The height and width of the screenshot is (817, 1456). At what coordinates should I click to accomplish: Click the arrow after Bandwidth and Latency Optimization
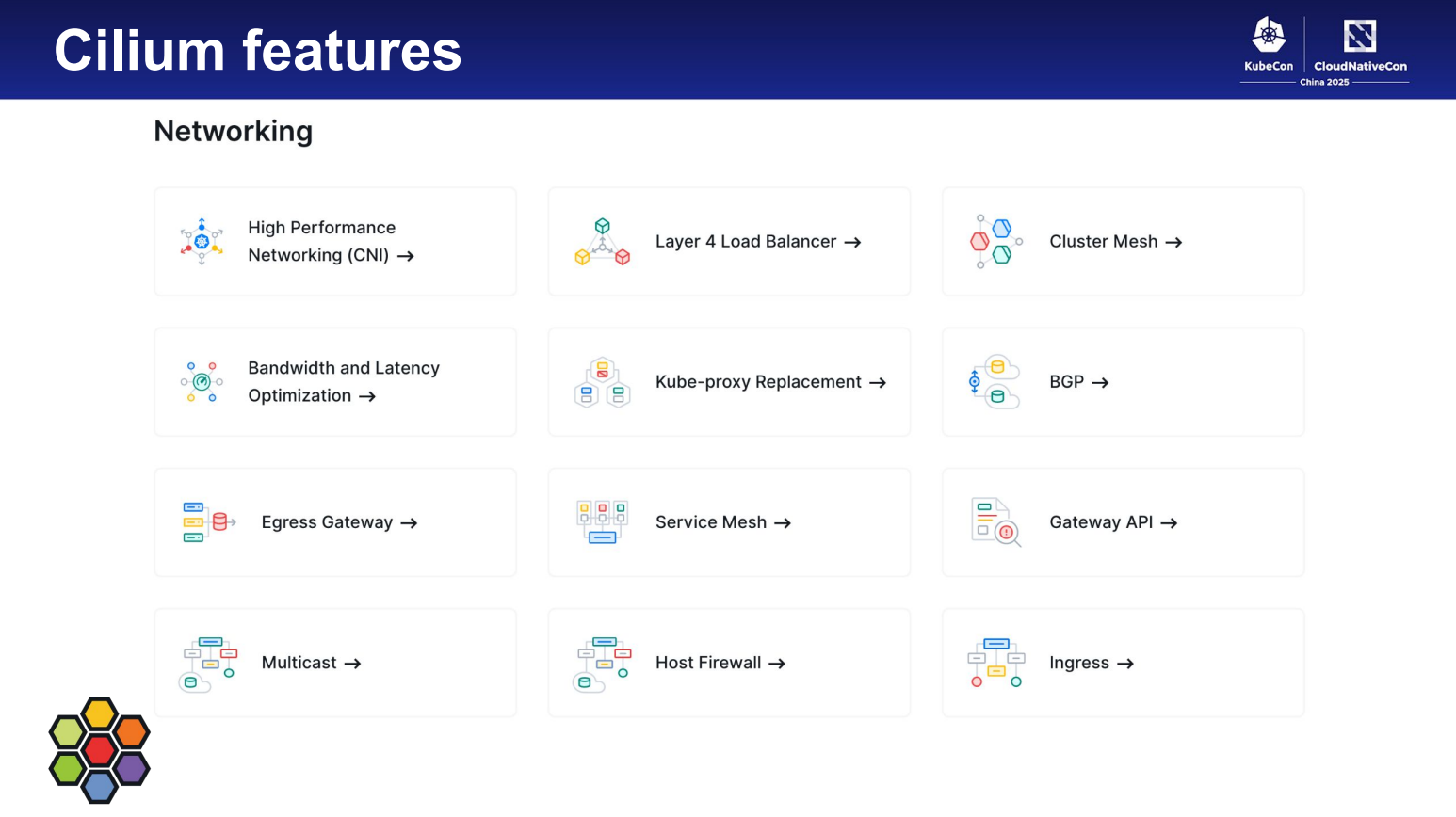[367, 396]
